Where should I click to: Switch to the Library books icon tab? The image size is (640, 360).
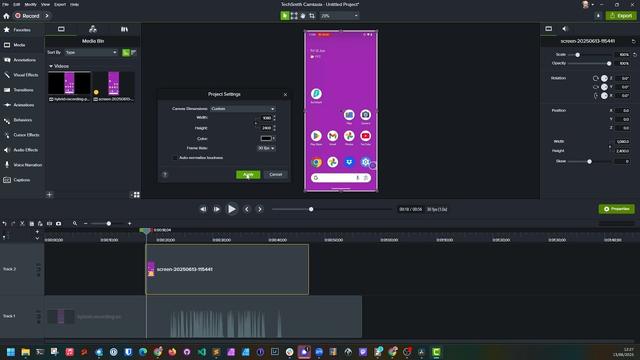pyautogui.click(x=124, y=29)
